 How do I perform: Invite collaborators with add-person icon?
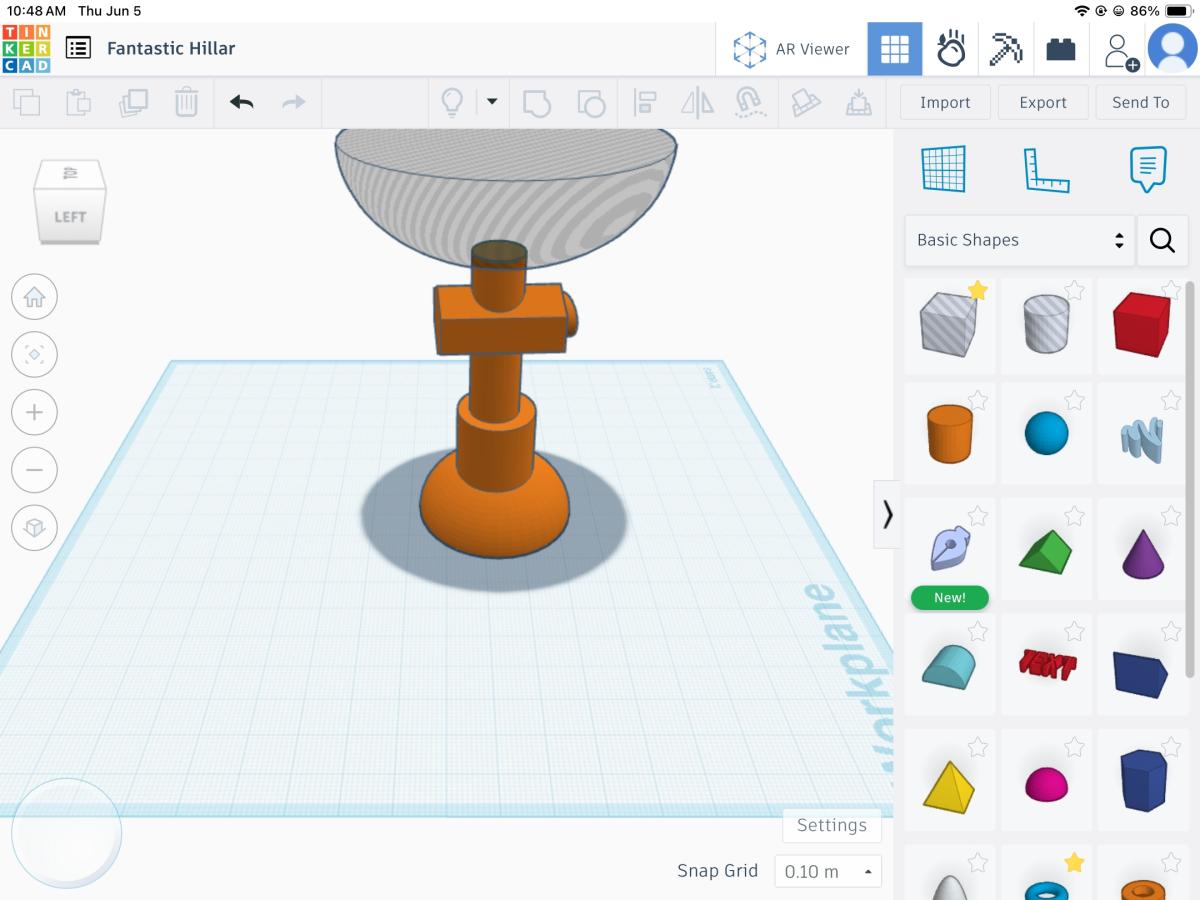pos(1120,50)
